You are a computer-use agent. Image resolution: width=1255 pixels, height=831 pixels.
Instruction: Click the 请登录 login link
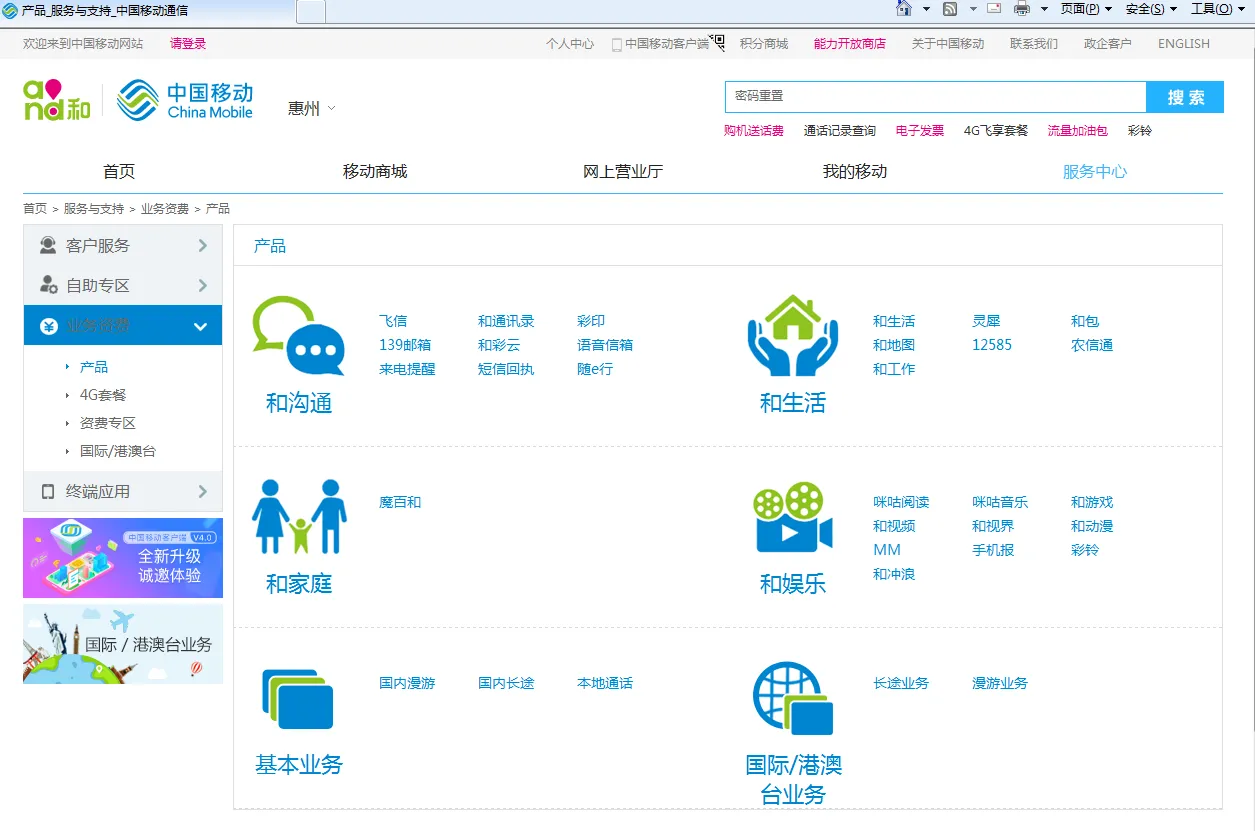coord(188,44)
